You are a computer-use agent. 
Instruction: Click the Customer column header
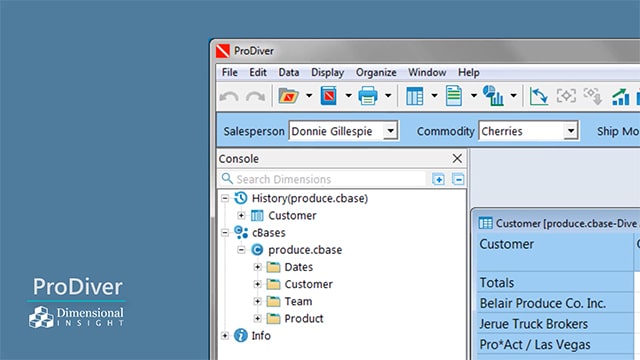pos(556,251)
